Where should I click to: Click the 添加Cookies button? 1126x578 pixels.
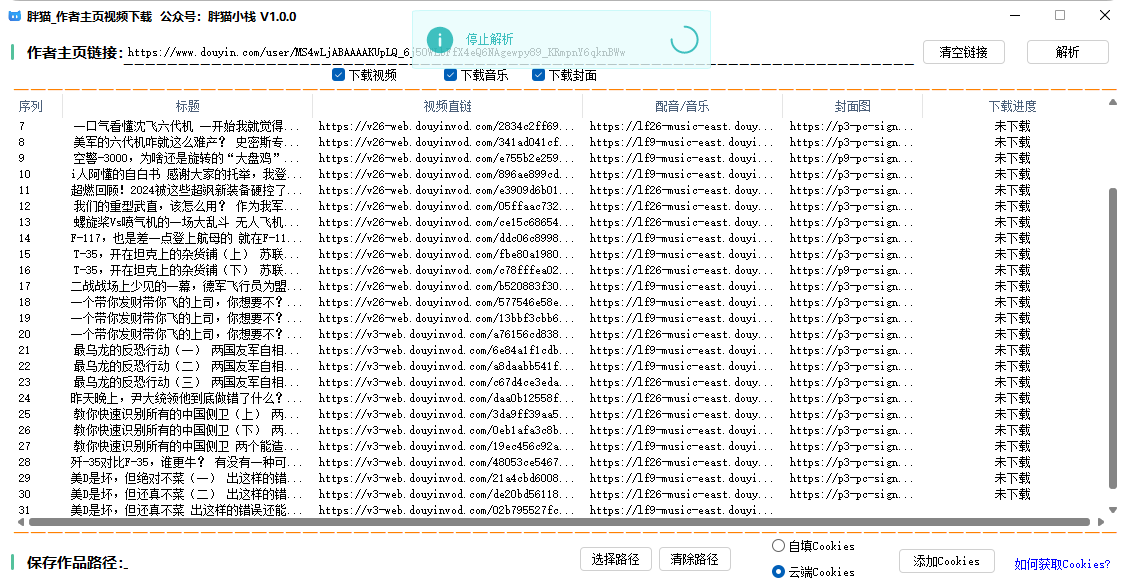pyautogui.click(x=946, y=561)
